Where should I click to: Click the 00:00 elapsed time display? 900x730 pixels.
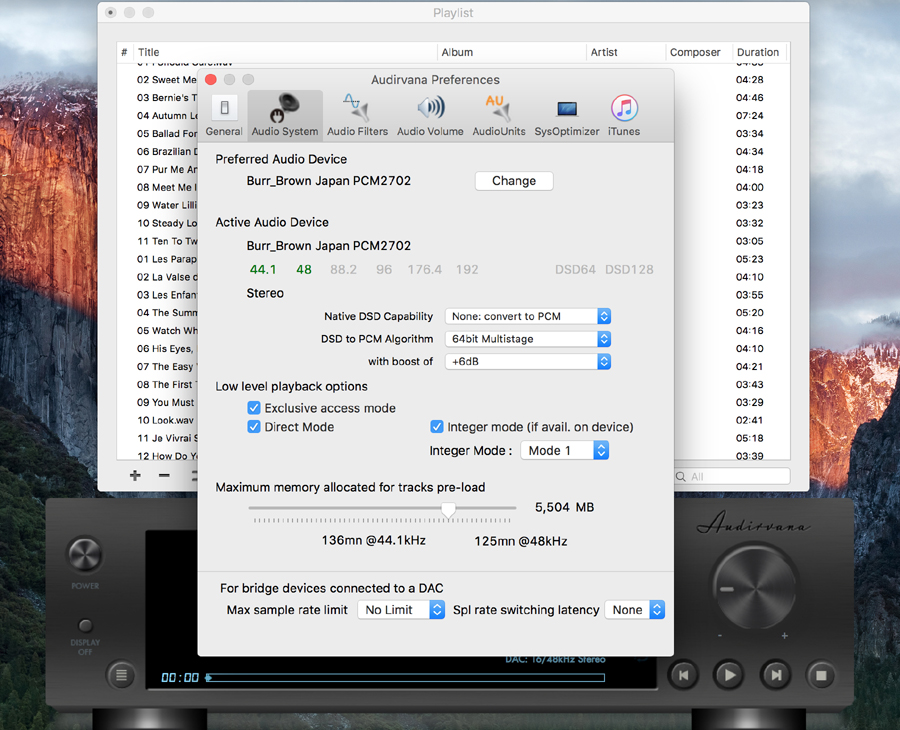[180, 678]
